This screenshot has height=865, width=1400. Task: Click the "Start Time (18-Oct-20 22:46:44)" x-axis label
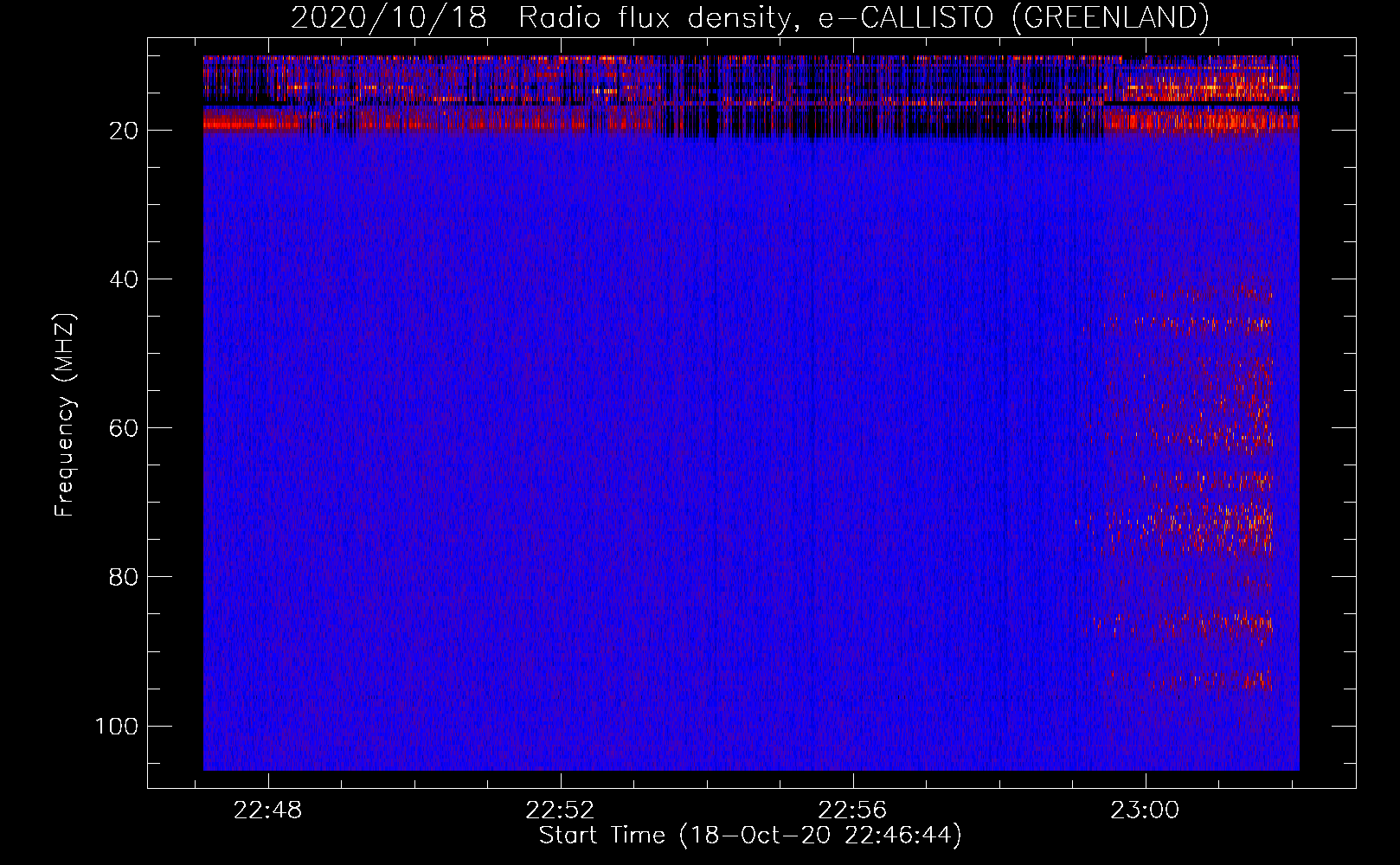coord(750,836)
